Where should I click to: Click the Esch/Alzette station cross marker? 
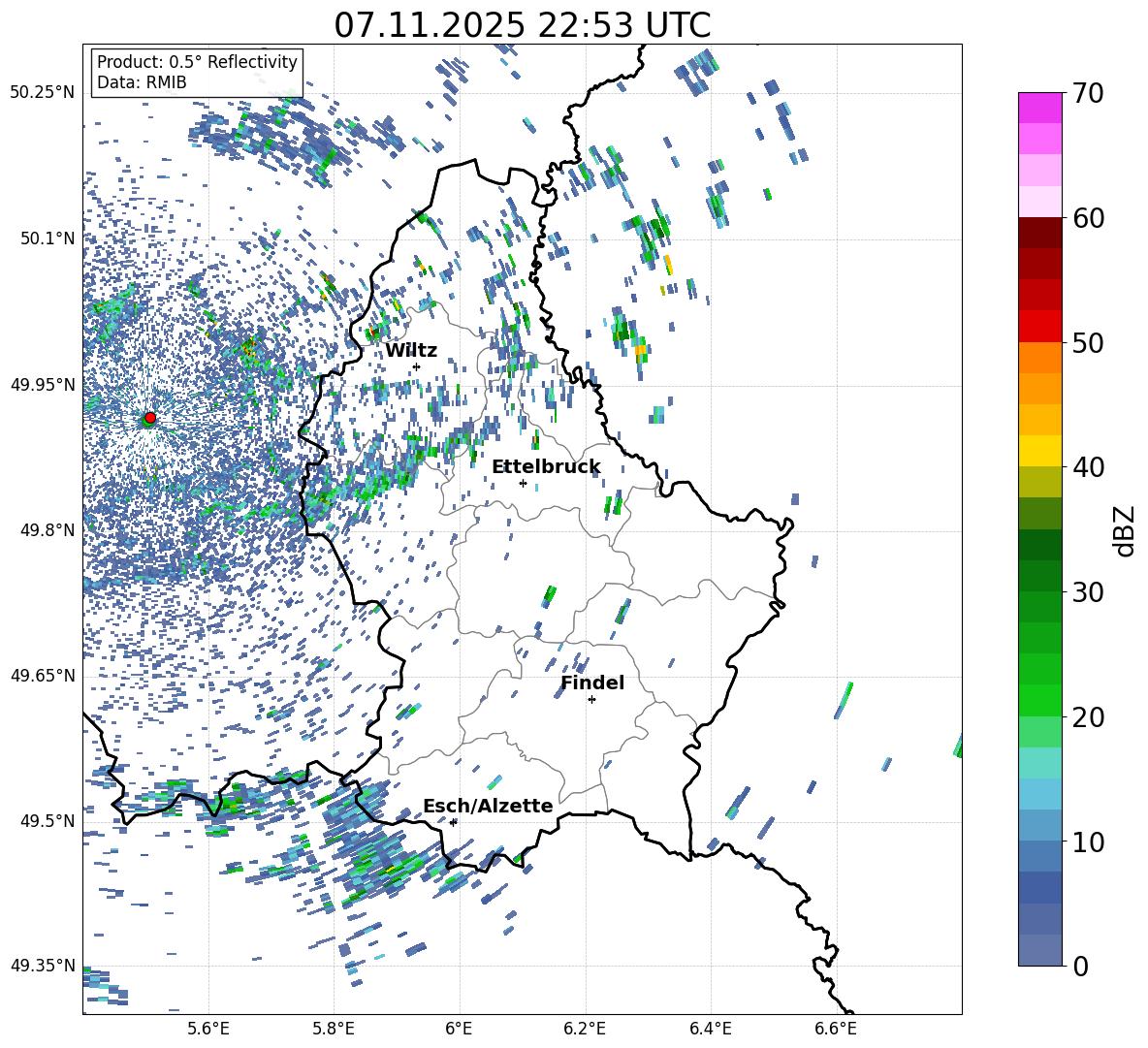(x=453, y=822)
